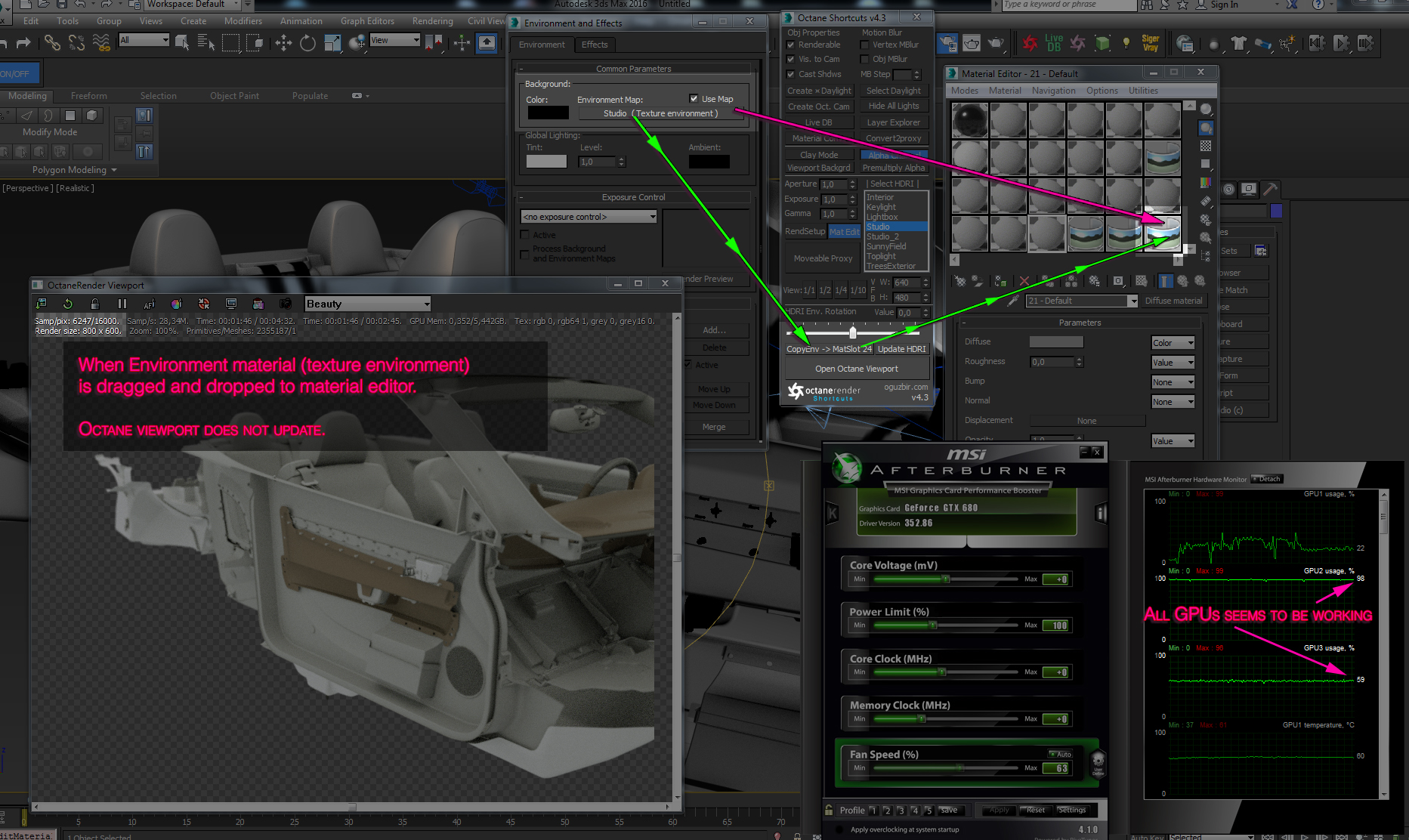Click the autofocus (AF) picker icon
Viewport: 1409px width, 840px height.
tap(150, 304)
